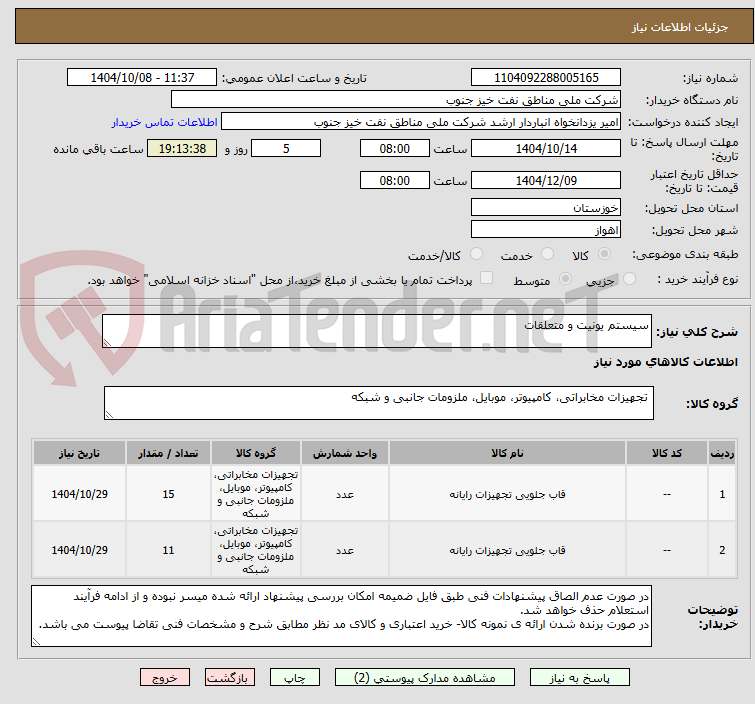Select the جزیی purchase type radio
Screen dimensions: 755x704
pos(629,279)
